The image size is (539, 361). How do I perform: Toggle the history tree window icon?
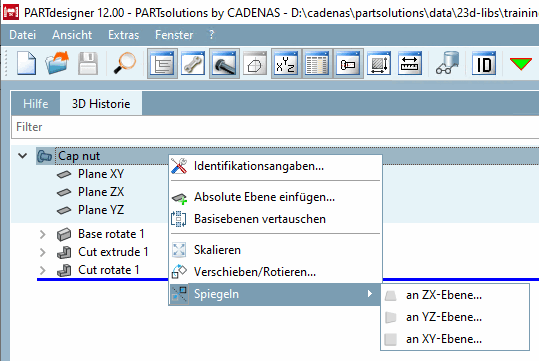coord(162,63)
